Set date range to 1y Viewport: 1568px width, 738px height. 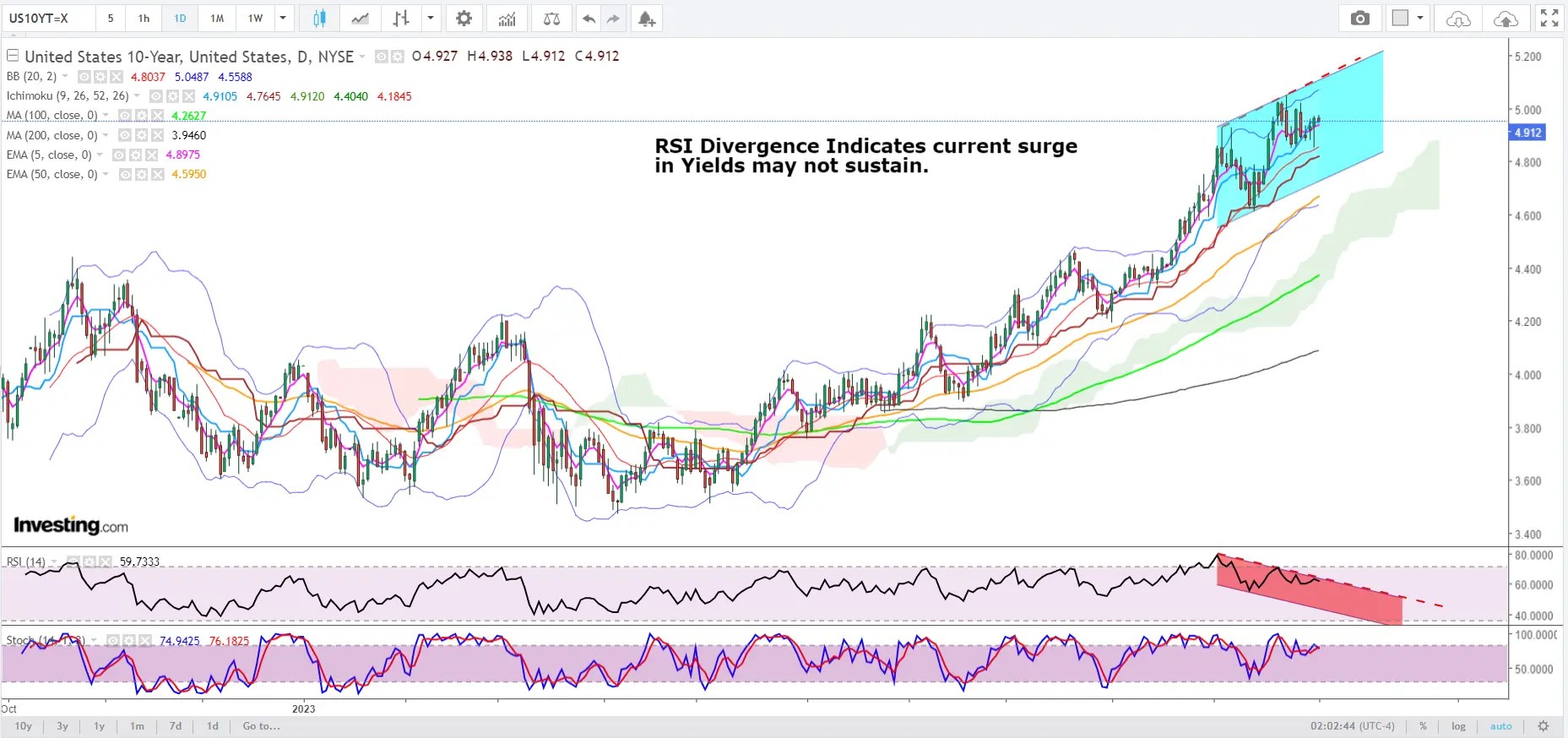pos(100,726)
